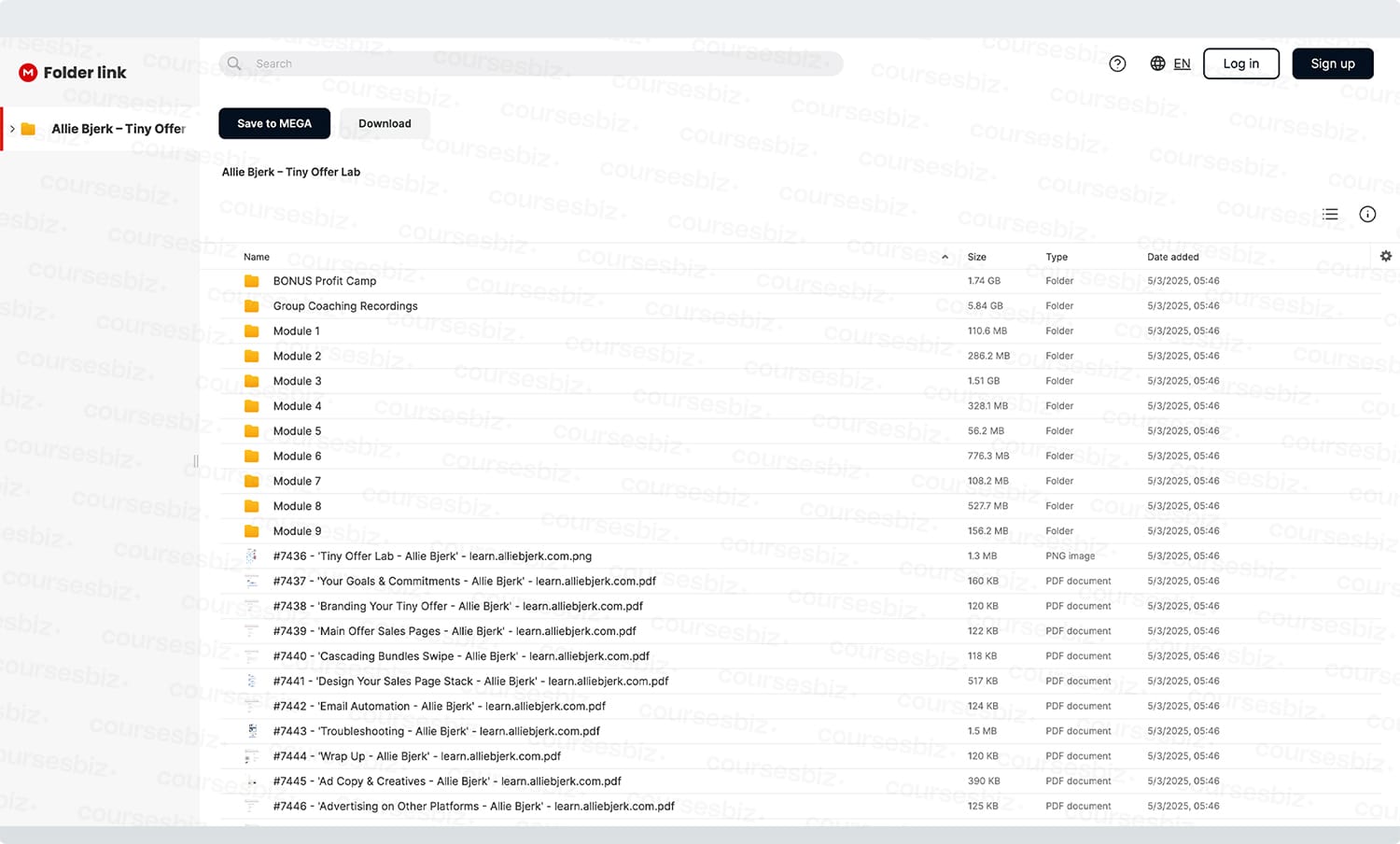Sort by the Name column header

[x=257, y=257]
